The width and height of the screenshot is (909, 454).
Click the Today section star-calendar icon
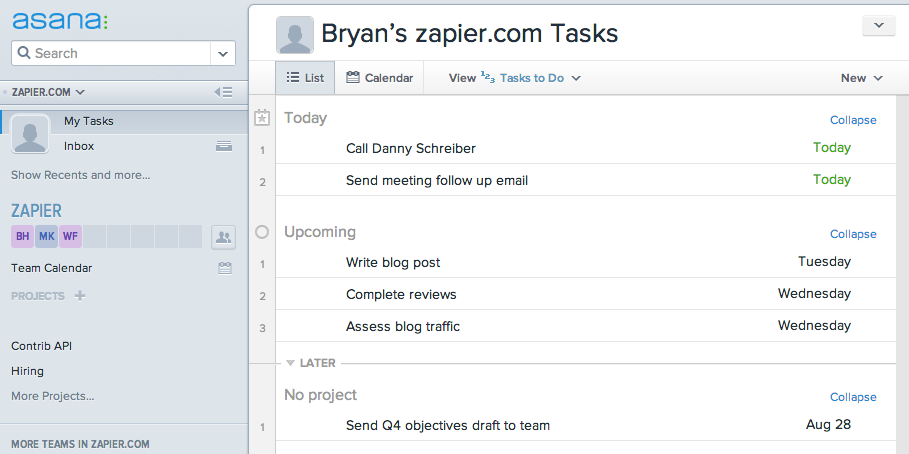(262, 118)
